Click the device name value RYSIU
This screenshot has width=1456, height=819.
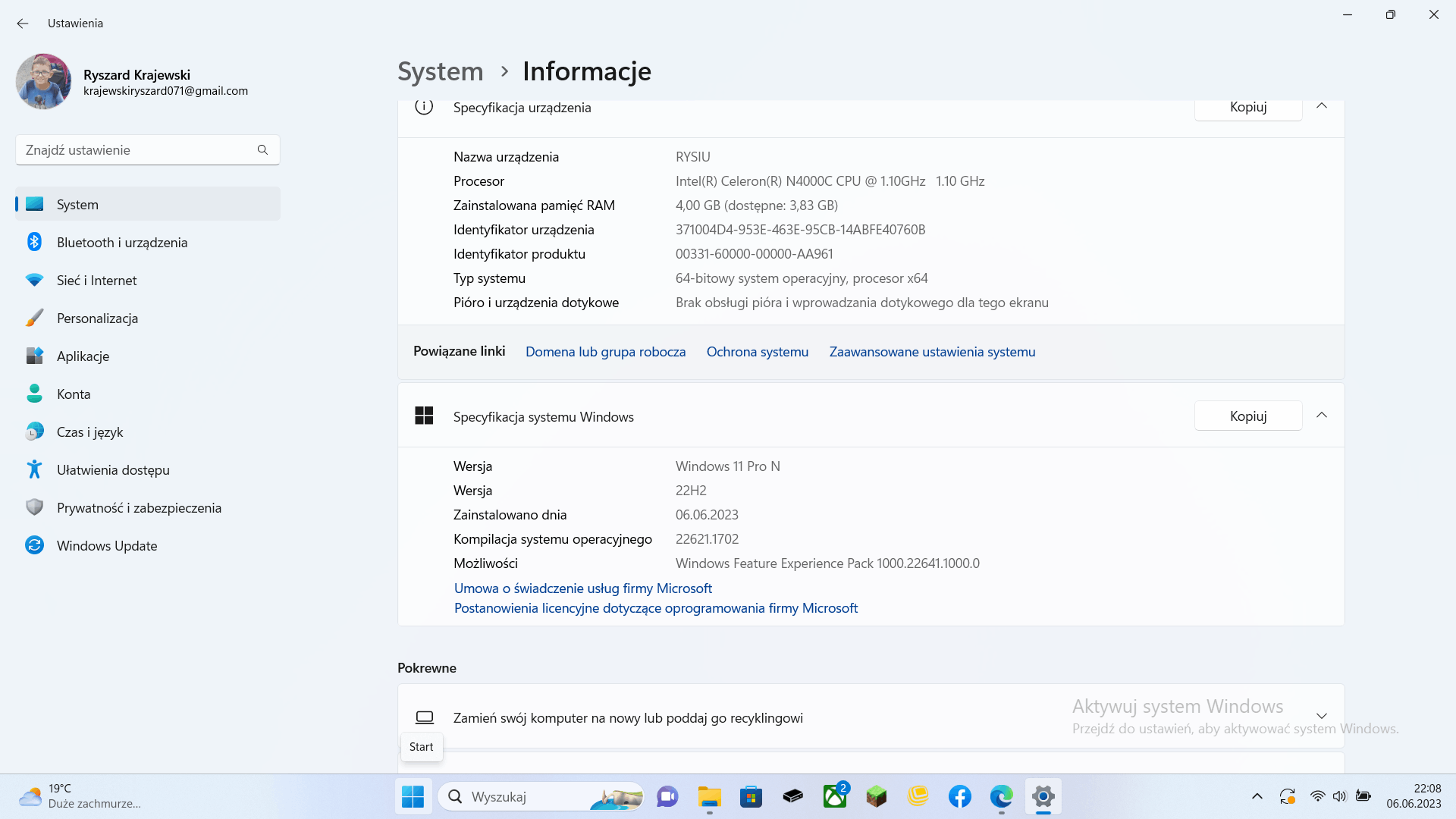[x=692, y=157]
